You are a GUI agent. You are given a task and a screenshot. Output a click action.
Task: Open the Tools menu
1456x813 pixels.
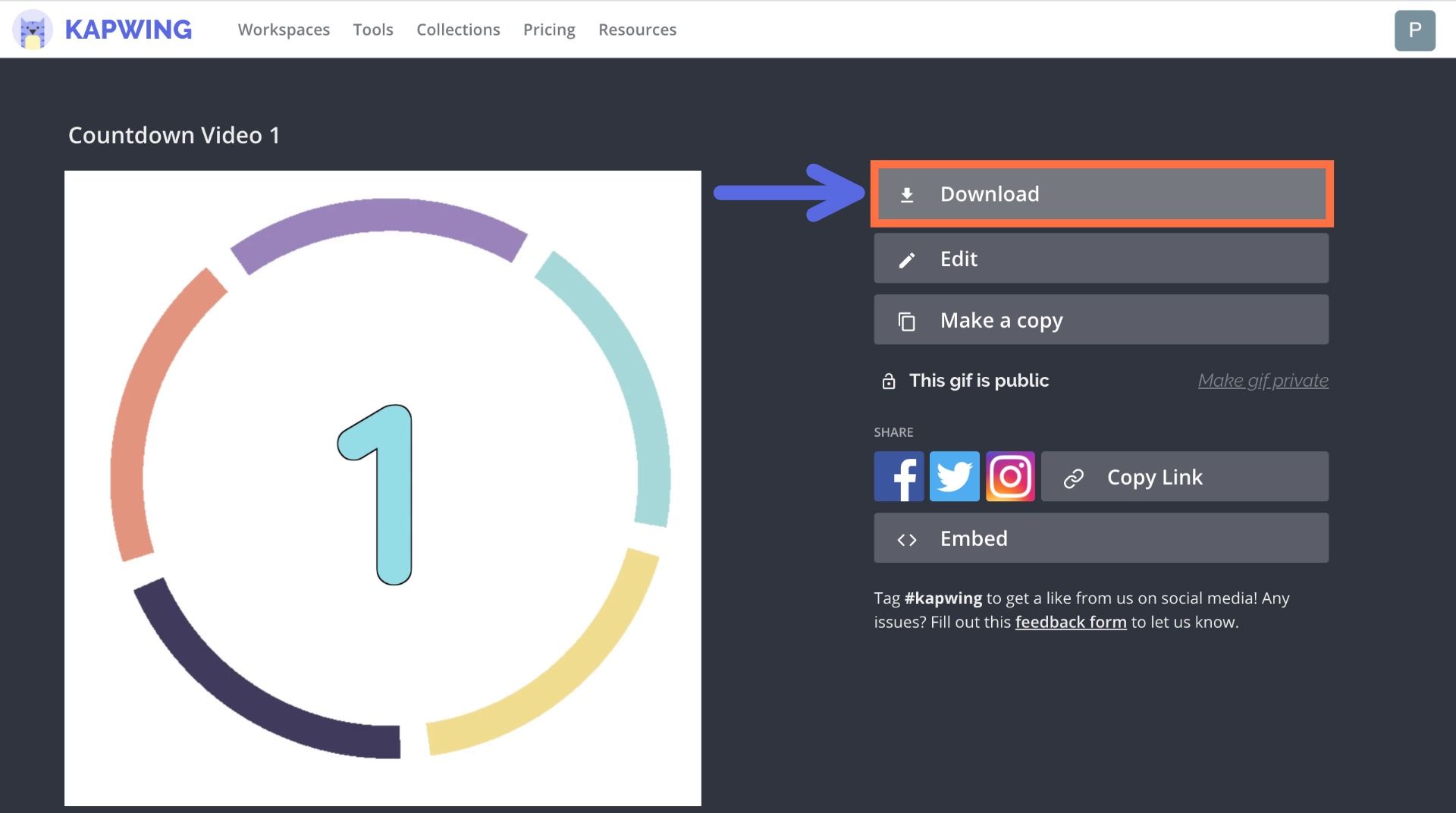coord(372,30)
